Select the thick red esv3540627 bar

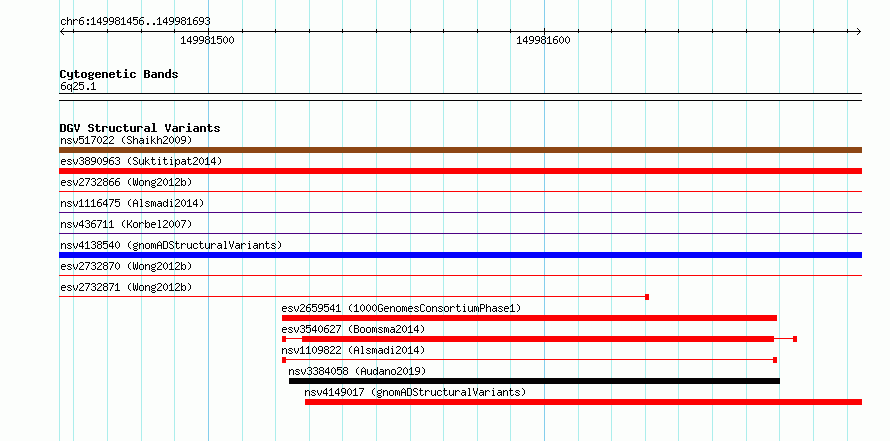pyautogui.click(x=538, y=339)
